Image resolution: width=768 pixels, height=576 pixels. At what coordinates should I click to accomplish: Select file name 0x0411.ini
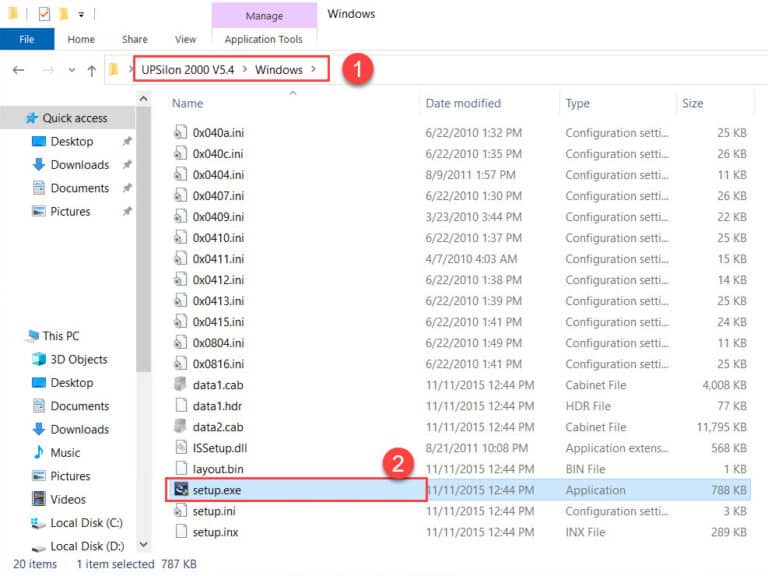pyautogui.click(x=218, y=259)
